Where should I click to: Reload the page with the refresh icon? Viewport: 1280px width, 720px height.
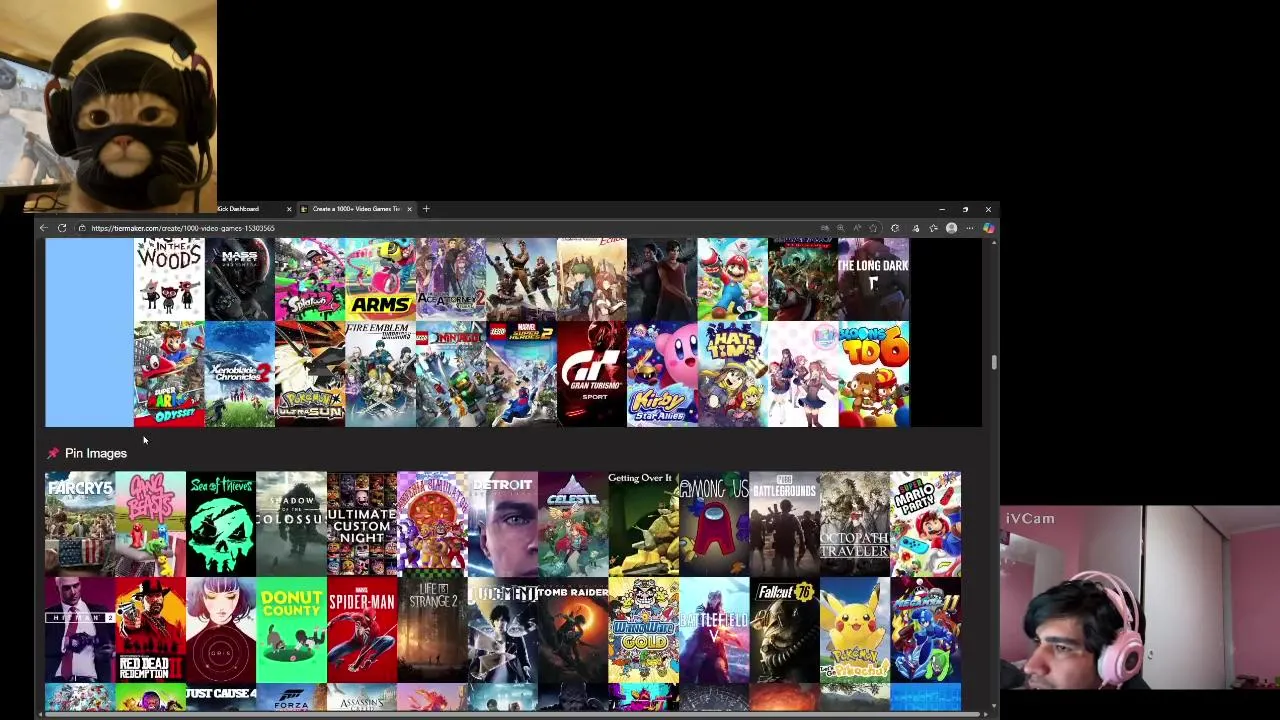pos(62,228)
